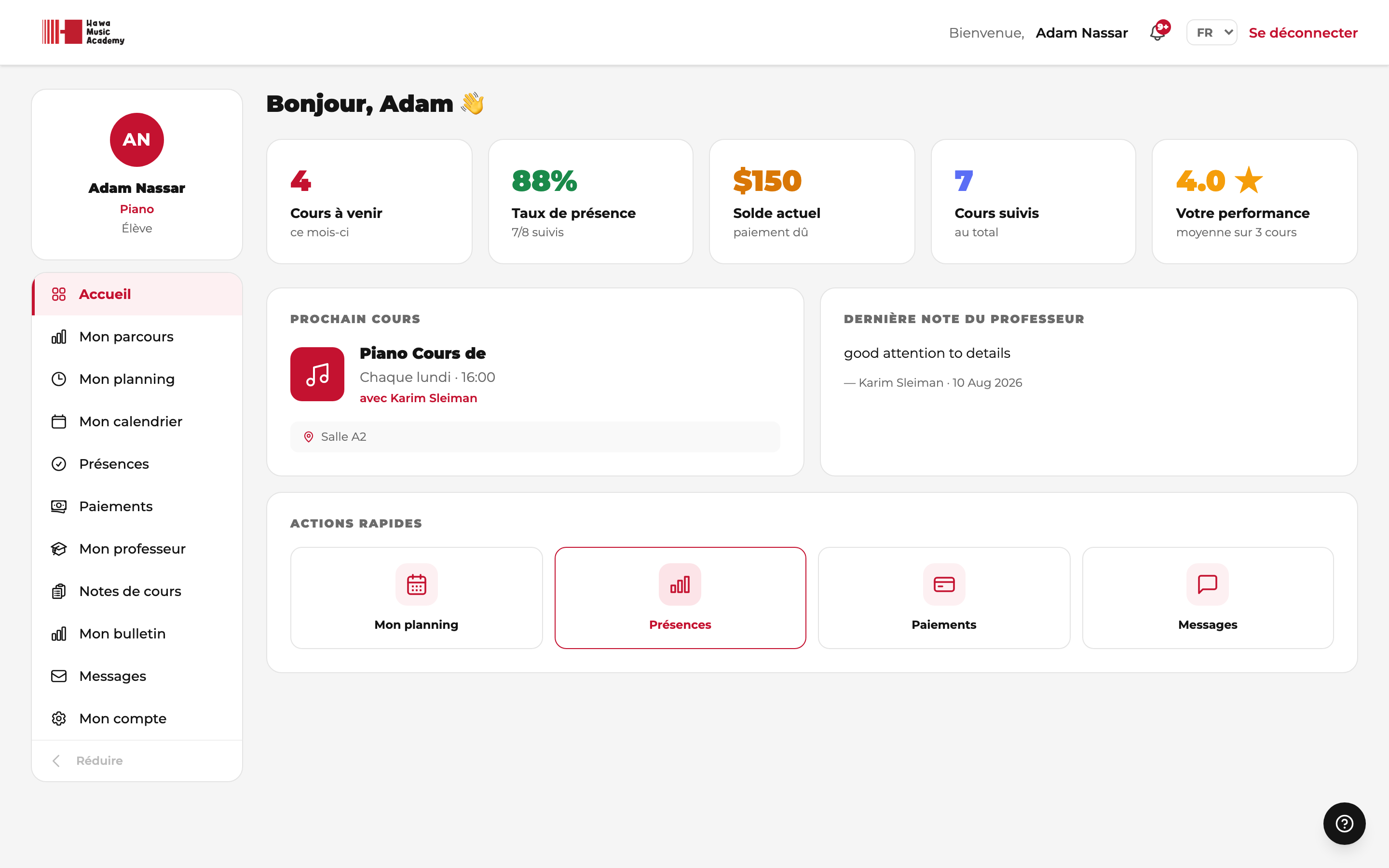1389x868 pixels.
Task: Click the 4.0 Votre performance card
Action: pyautogui.click(x=1255, y=202)
